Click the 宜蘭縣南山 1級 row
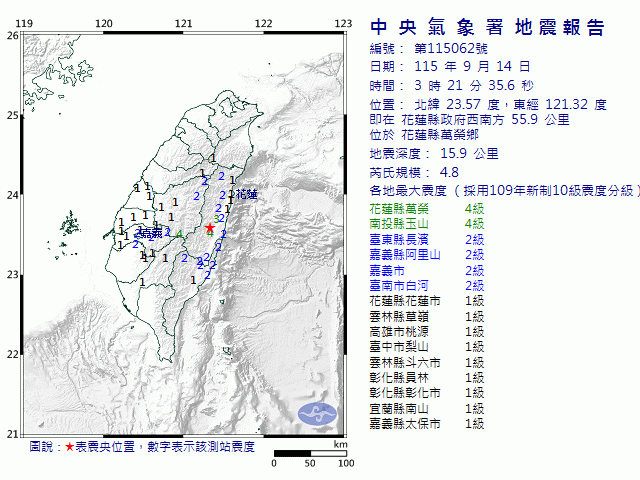 427,409
